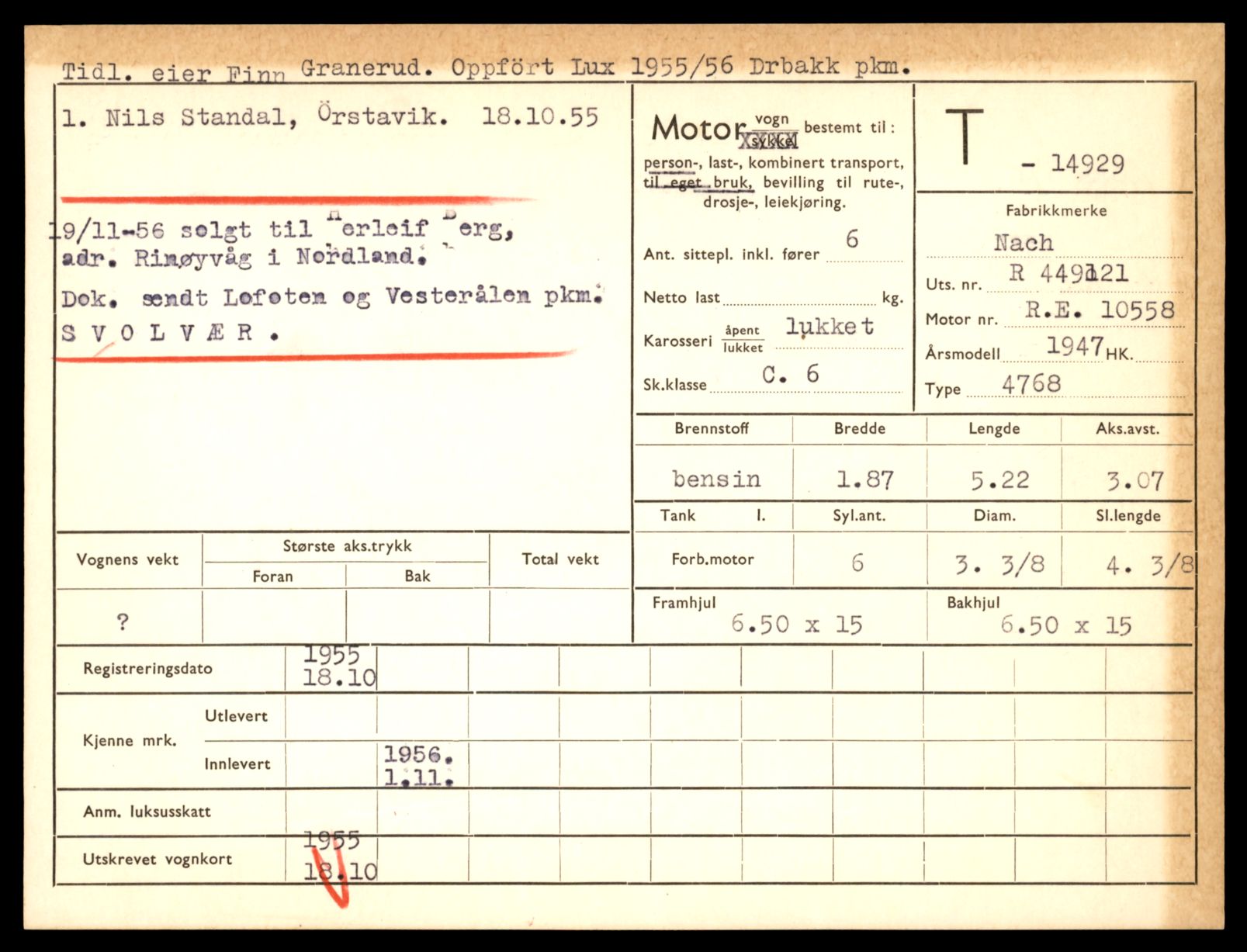The height and width of the screenshot is (952, 1247).
Task: Click the Lengde value 5.22
Action: [x=999, y=480]
